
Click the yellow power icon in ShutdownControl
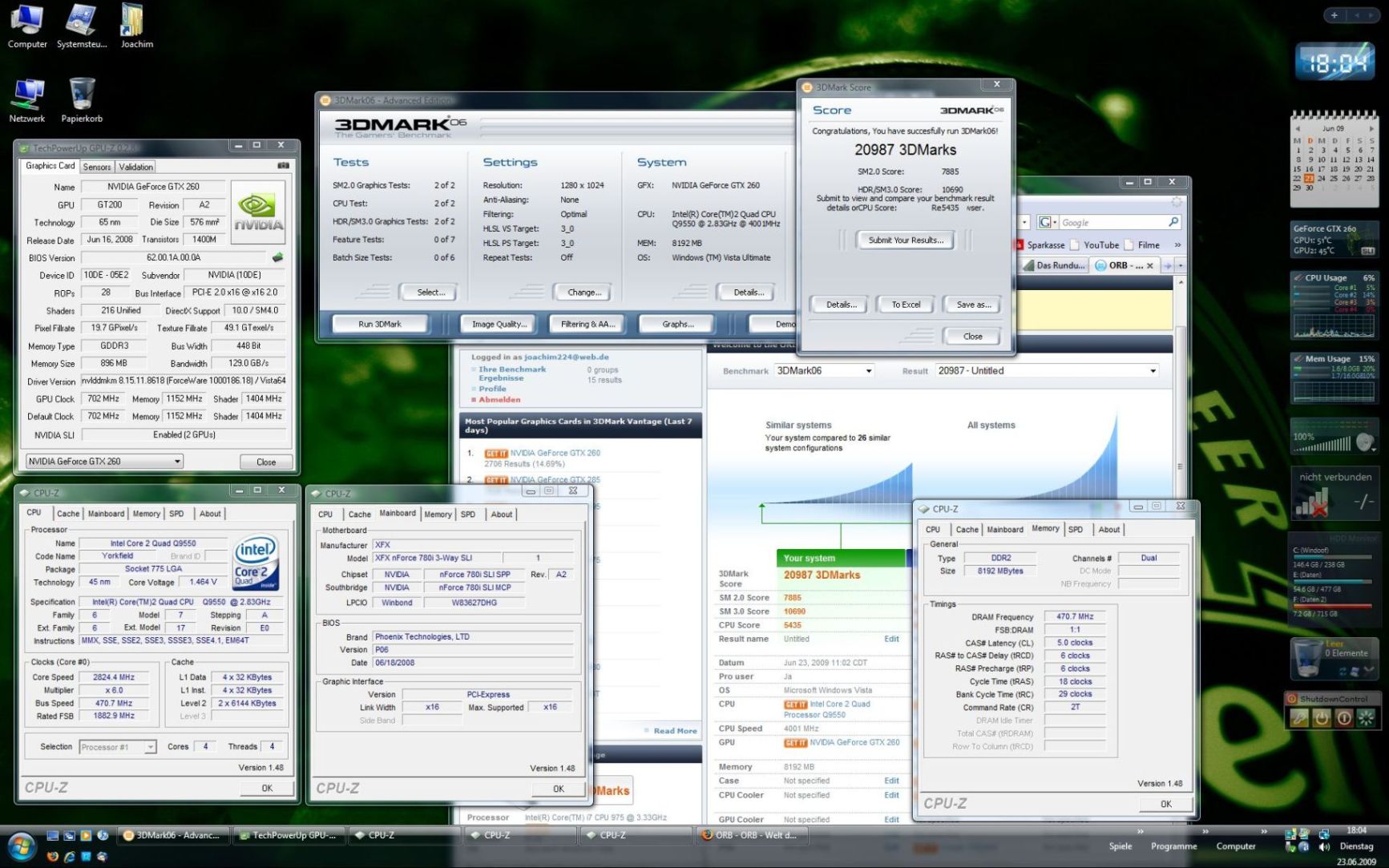pos(1322,718)
